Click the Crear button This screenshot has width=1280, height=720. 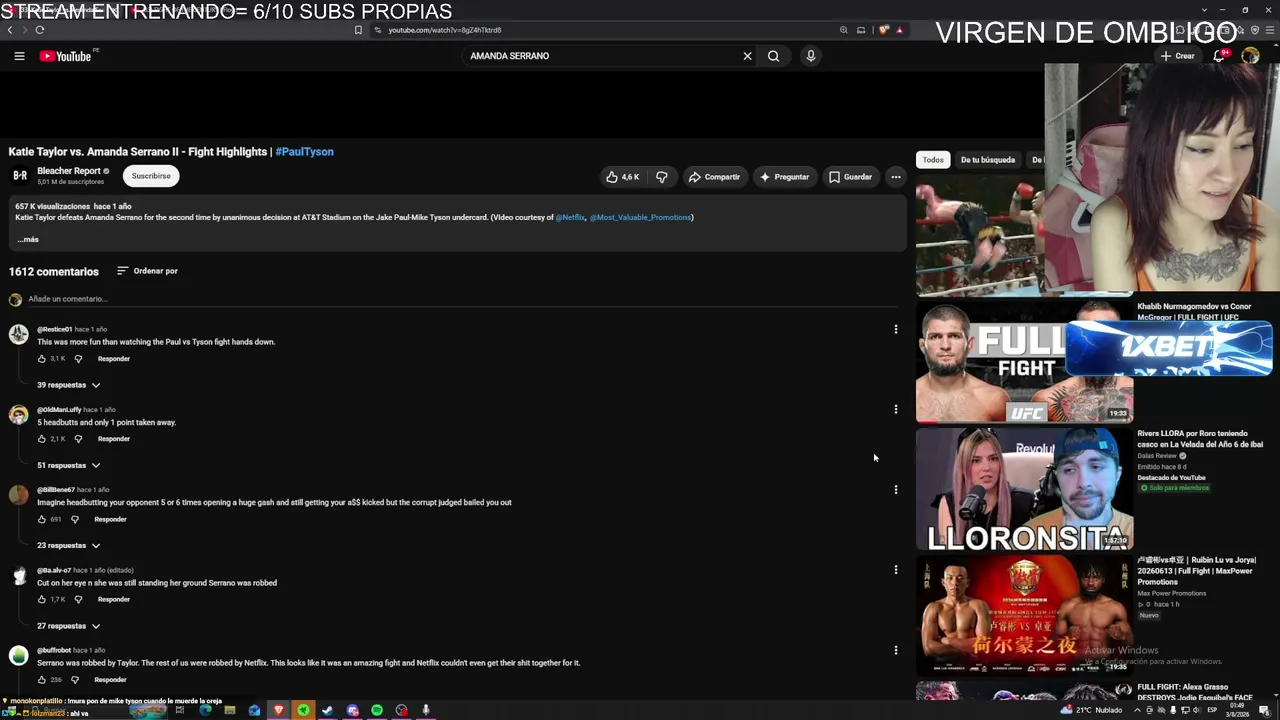(x=1178, y=56)
